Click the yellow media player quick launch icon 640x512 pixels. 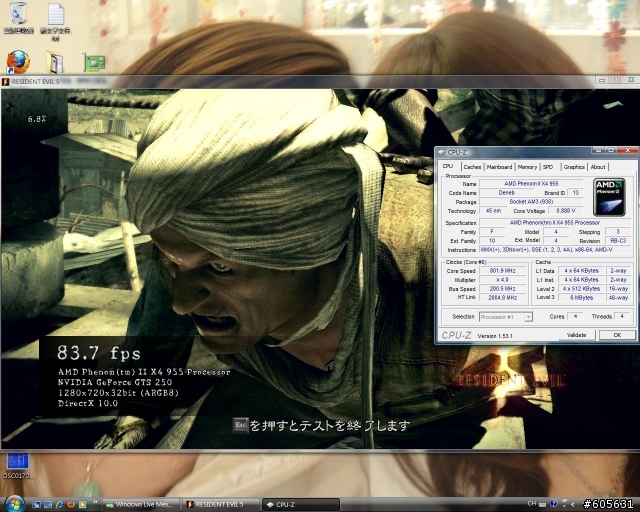pyautogui.click(x=82, y=505)
